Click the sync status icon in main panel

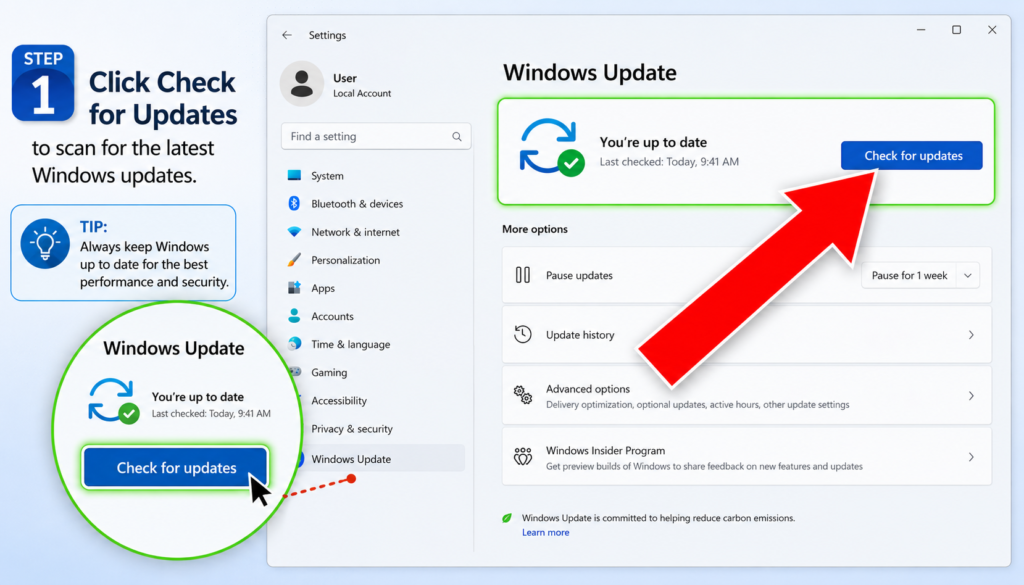[552, 148]
